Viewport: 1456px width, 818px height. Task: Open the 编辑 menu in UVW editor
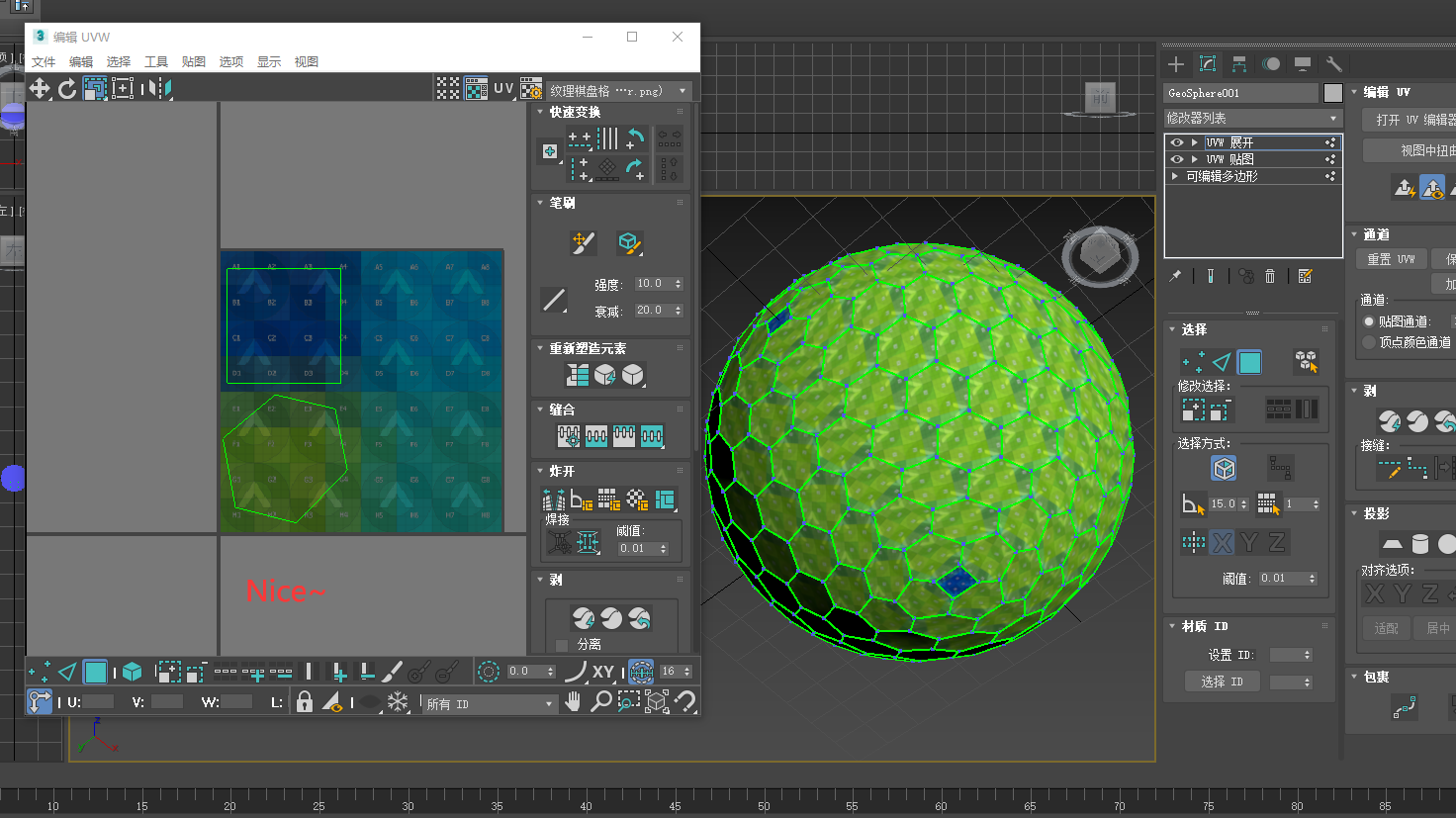click(x=81, y=61)
